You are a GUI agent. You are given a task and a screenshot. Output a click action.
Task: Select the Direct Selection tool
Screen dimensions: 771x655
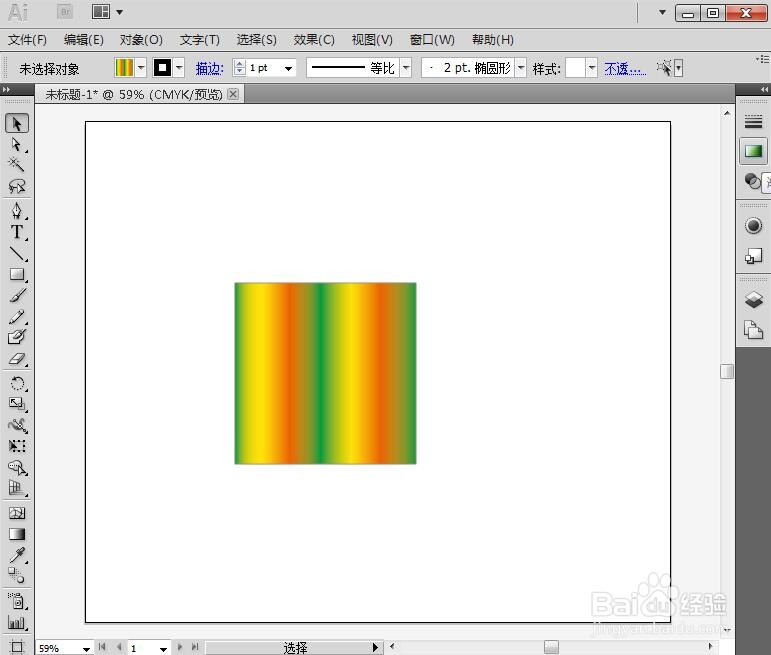point(17,145)
